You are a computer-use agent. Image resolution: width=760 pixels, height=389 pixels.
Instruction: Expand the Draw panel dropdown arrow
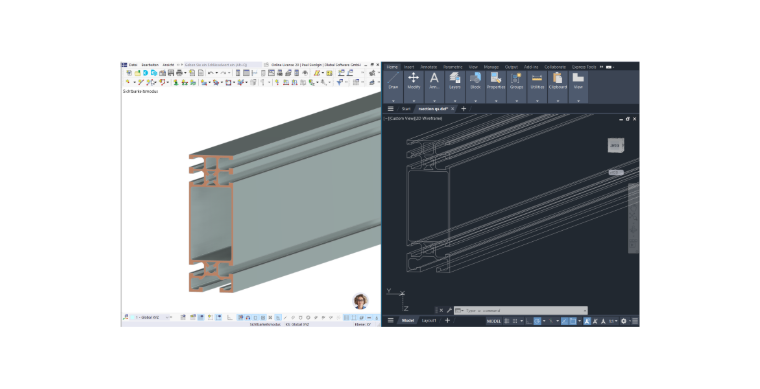point(393,101)
